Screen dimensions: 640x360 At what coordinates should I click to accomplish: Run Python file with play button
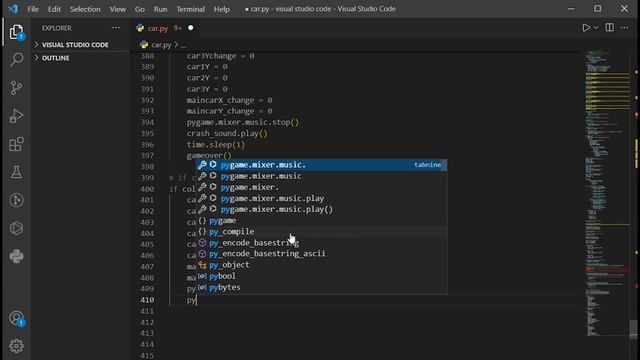586,28
